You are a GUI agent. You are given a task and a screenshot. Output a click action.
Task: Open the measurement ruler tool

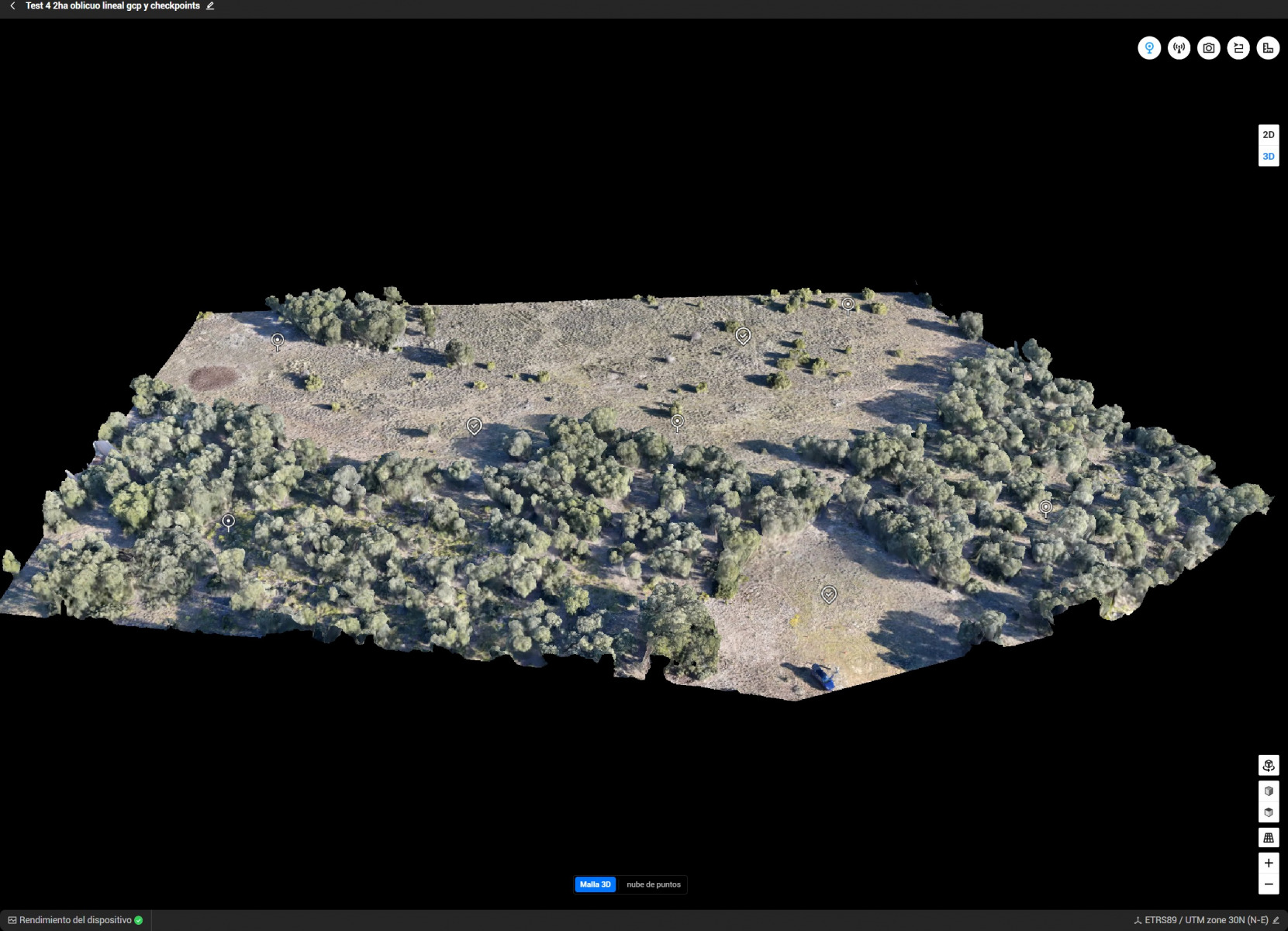pos(1268,48)
